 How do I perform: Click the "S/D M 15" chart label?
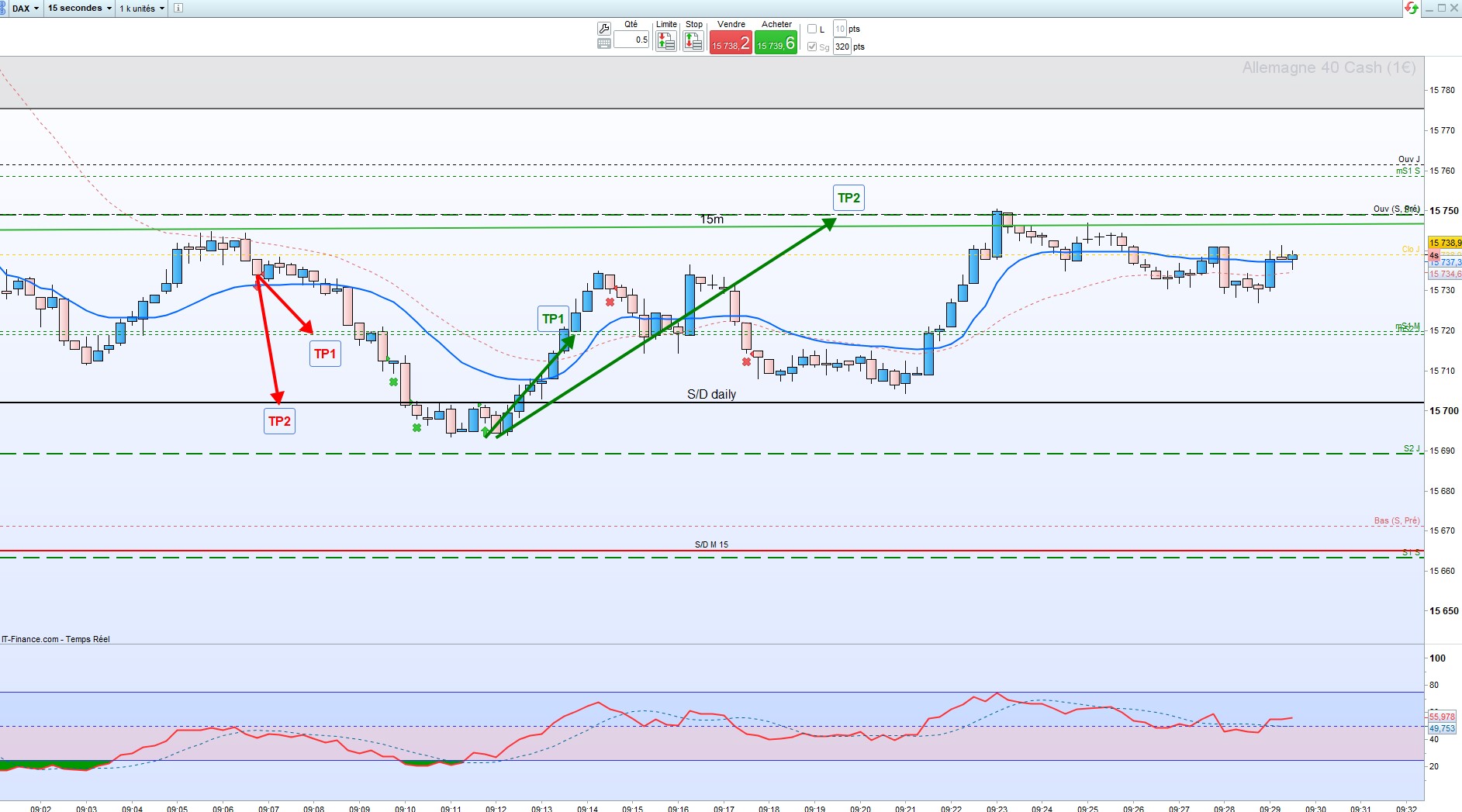click(711, 544)
